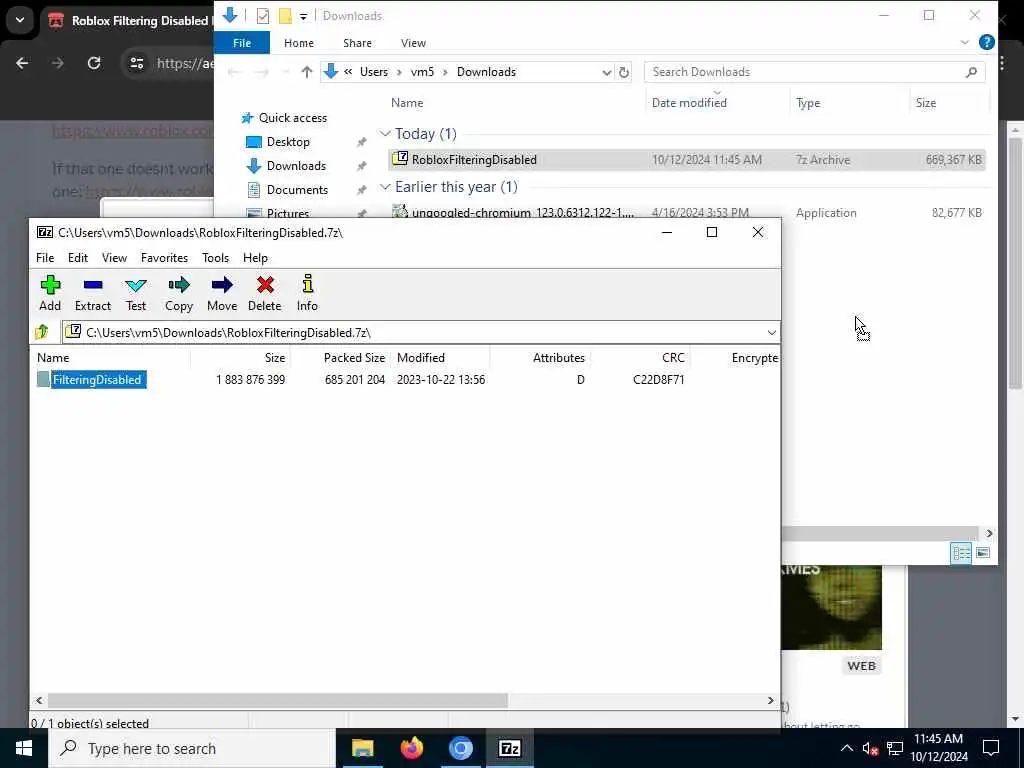Viewport: 1024px width, 768px height.
Task: Click the Extract toolbar icon
Action: 93,293
